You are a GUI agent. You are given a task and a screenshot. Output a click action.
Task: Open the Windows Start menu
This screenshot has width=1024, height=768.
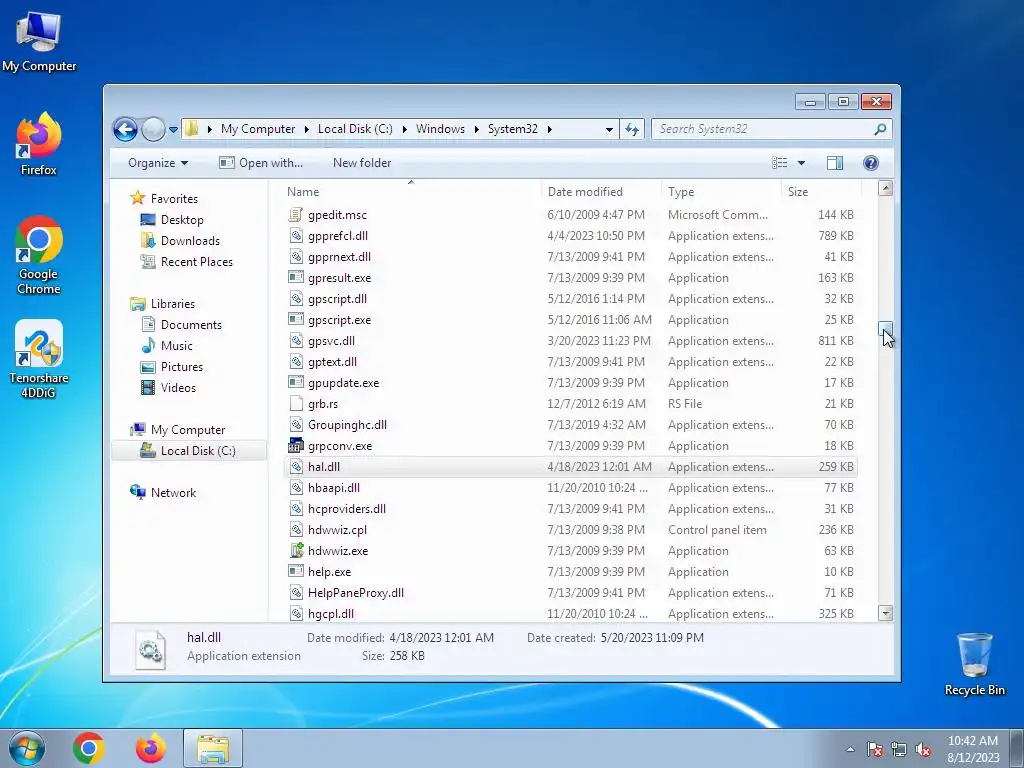27,748
